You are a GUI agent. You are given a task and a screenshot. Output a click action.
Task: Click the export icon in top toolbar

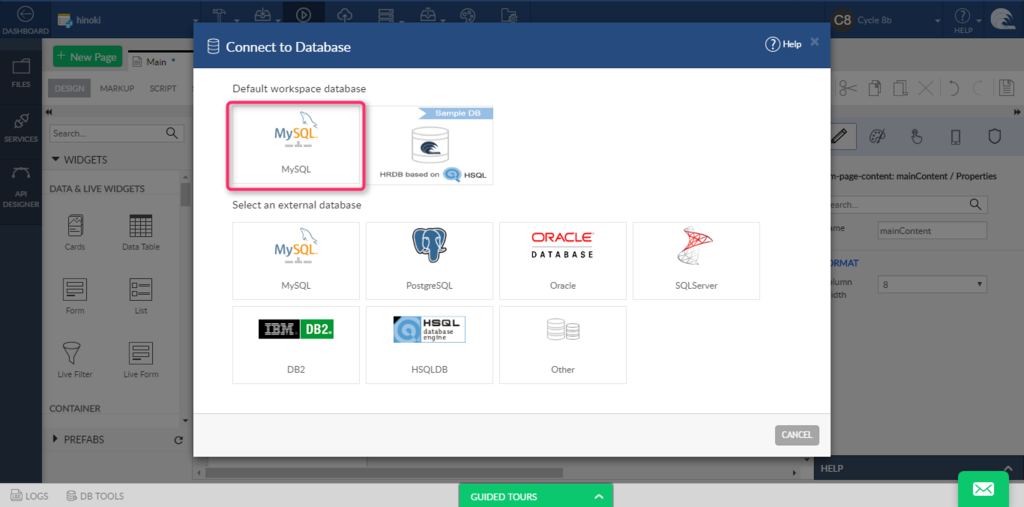427,14
